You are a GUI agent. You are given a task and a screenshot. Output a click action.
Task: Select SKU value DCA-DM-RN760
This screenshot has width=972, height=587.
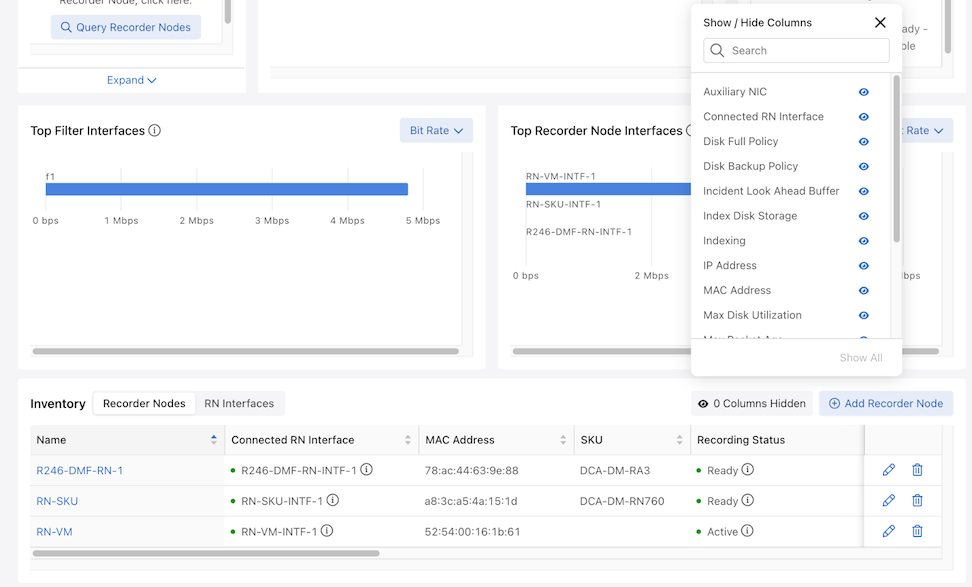(x=622, y=501)
